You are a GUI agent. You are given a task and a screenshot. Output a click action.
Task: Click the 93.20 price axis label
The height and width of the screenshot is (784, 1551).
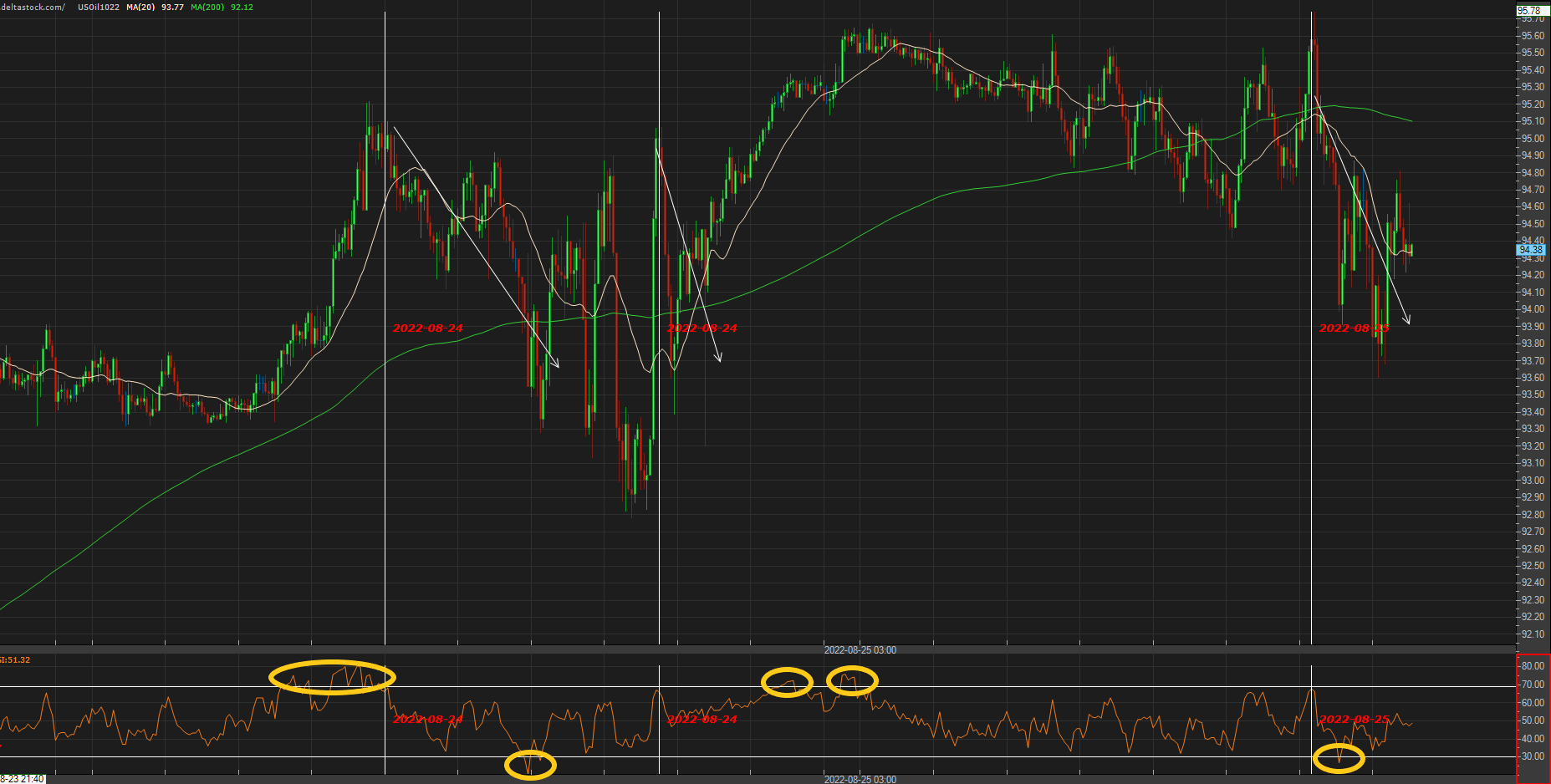1533,446
